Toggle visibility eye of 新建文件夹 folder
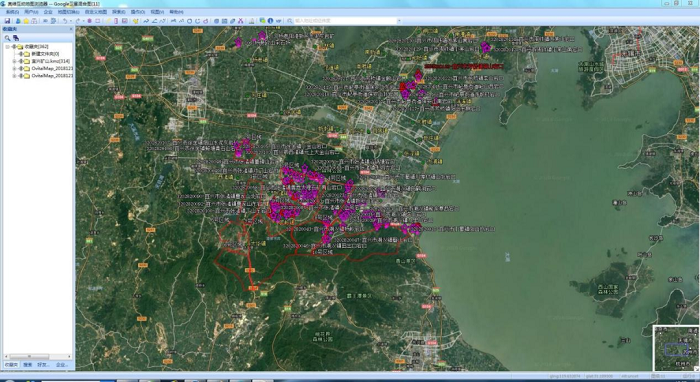The image size is (700, 382). pos(21,54)
